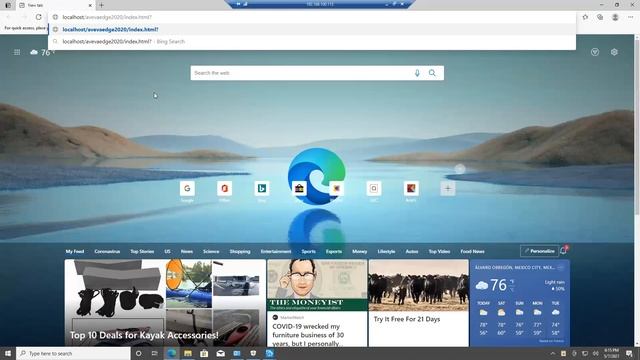Open the notifications bell icon
Viewport: 640px width, 360px height.
[x=564, y=251]
